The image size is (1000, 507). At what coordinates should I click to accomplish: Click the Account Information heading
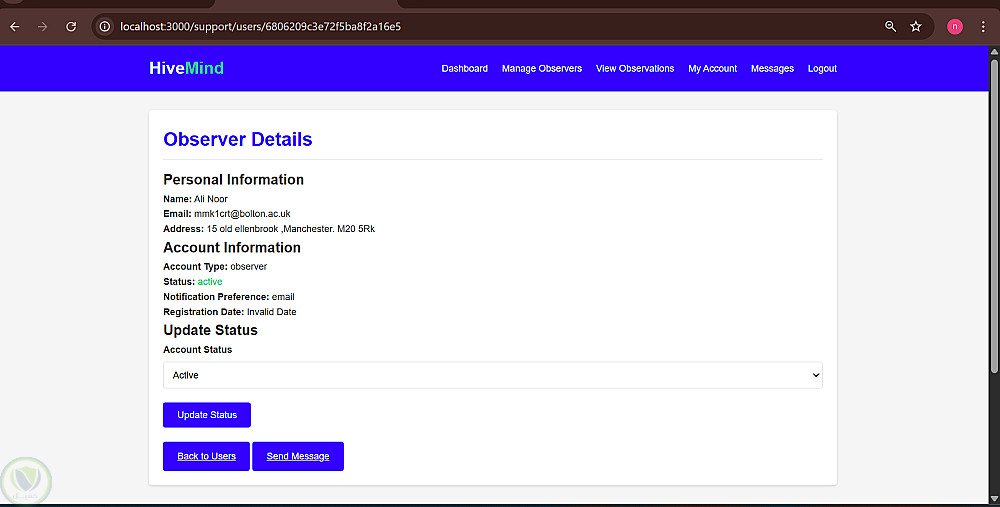pyautogui.click(x=232, y=247)
